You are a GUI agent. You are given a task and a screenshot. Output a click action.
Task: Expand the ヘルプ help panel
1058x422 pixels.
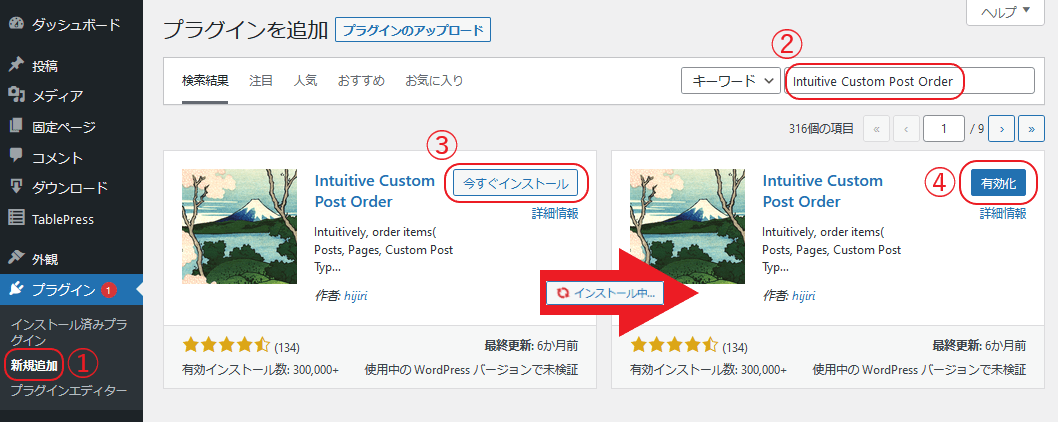(1003, 13)
